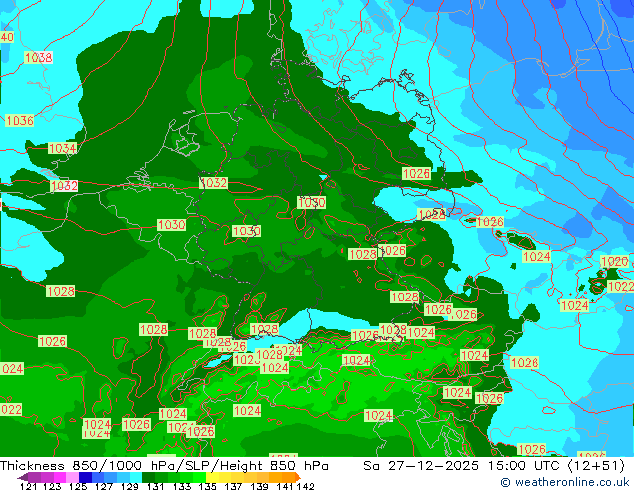
Task: Select the full 1022 isobar label
Action: pos(621,287)
